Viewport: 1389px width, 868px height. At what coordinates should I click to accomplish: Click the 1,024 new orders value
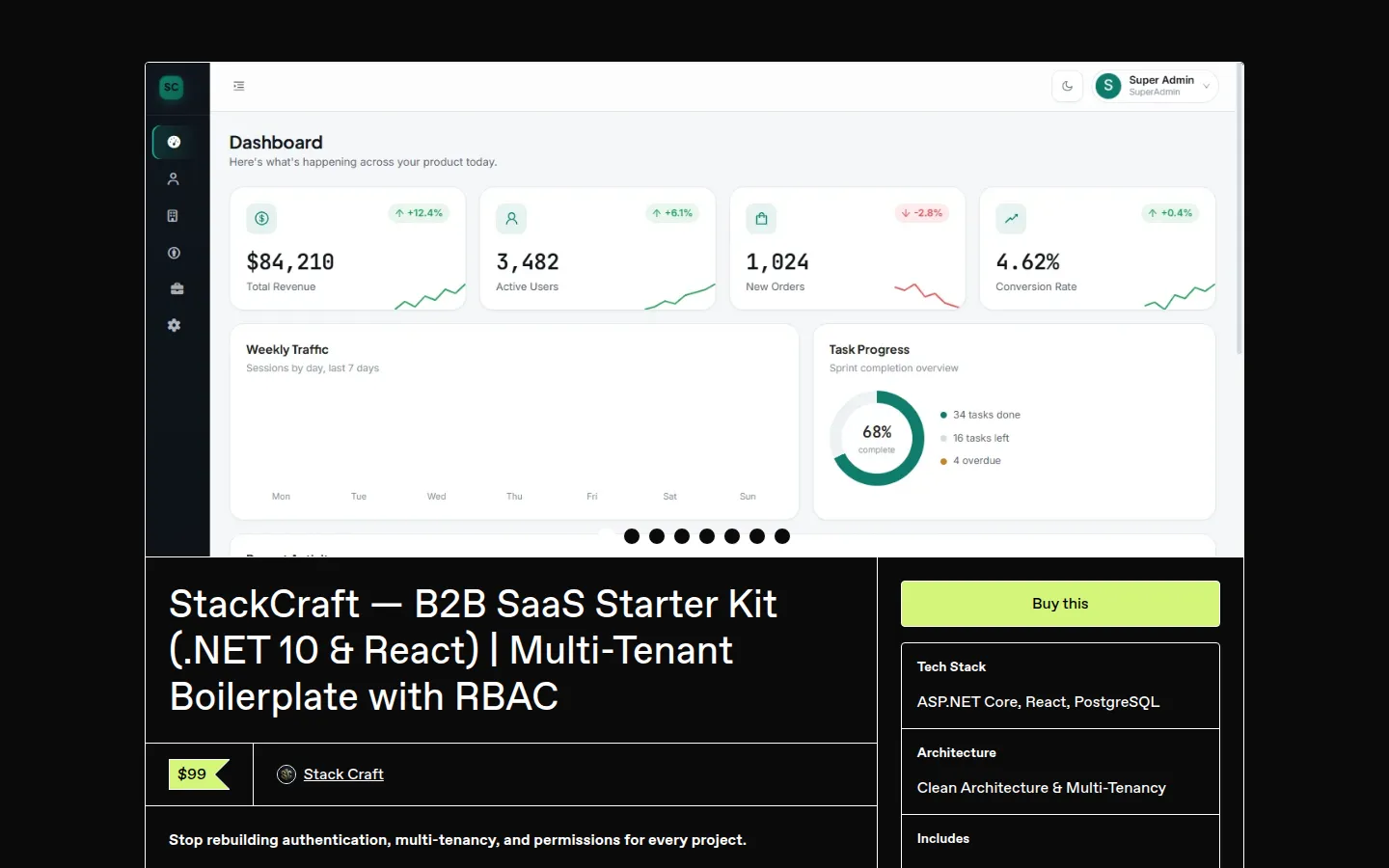coord(777,262)
